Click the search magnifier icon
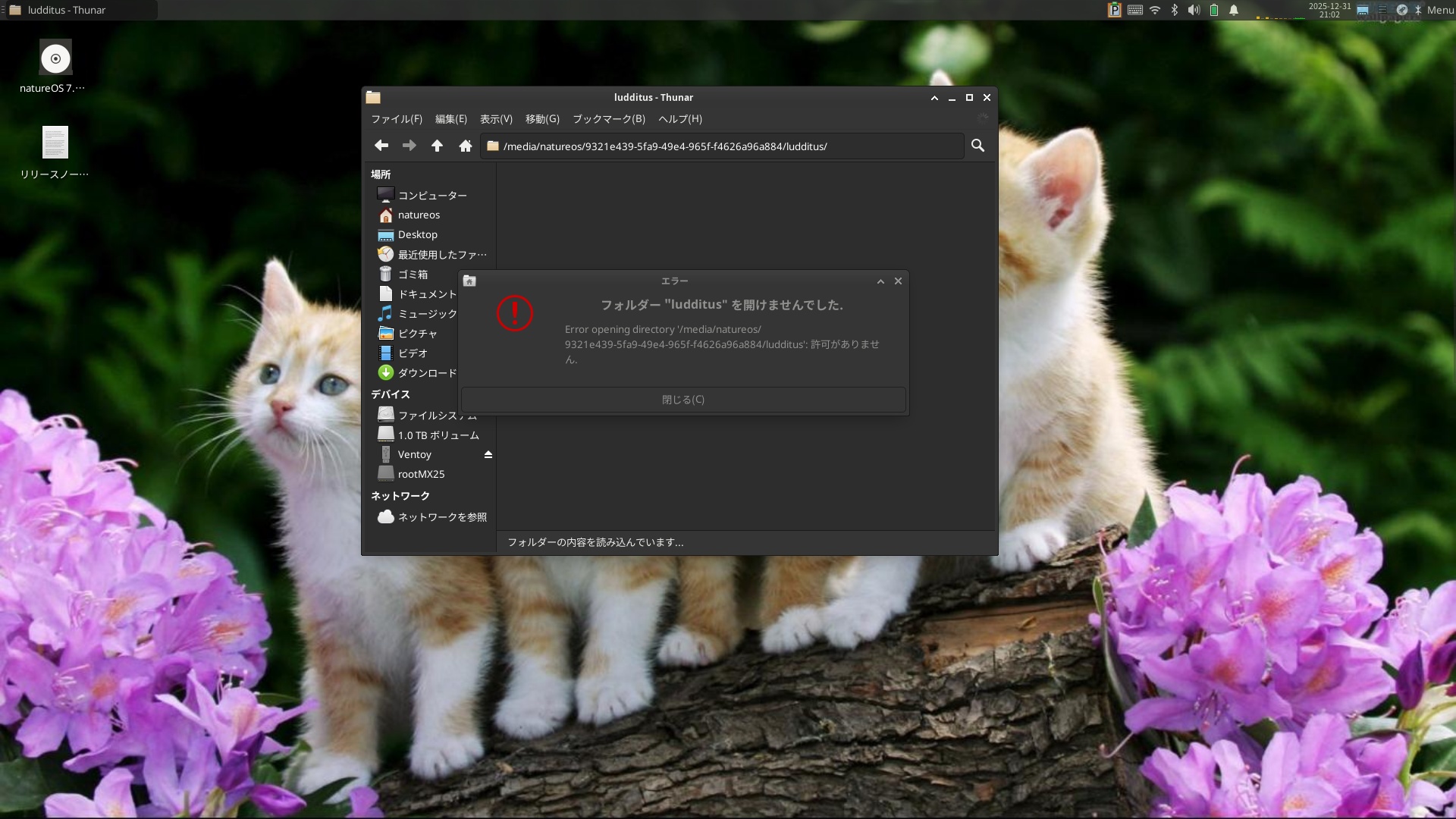Image resolution: width=1456 pixels, height=819 pixels. point(977,146)
